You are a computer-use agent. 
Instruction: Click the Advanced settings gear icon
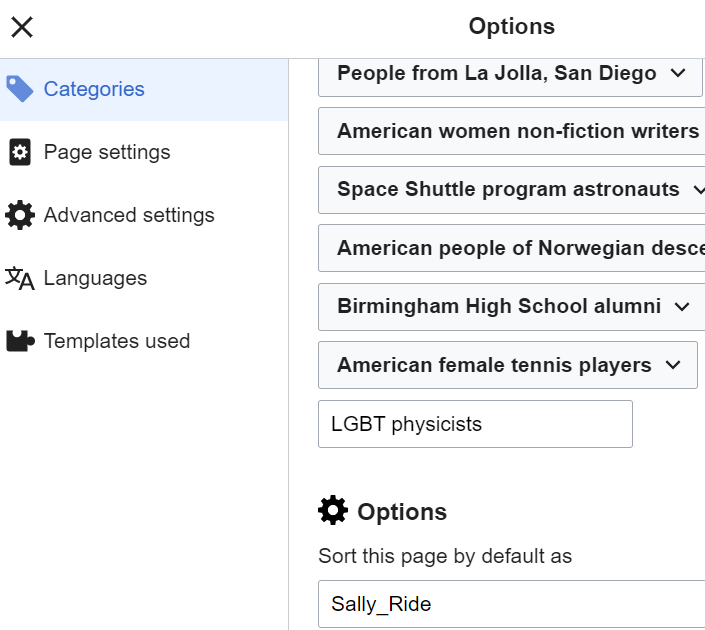[x=20, y=215]
